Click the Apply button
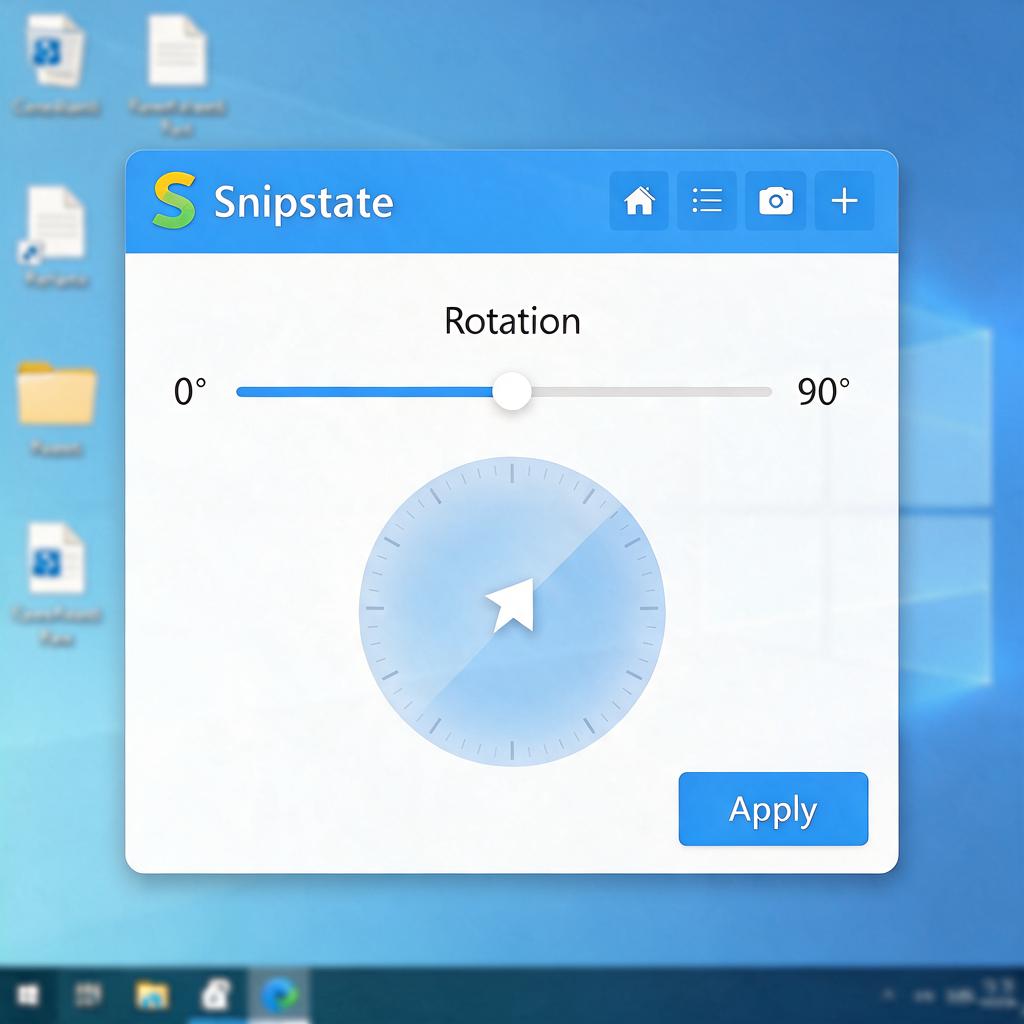Viewport: 1024px width, 1024px height. (773, 808)
